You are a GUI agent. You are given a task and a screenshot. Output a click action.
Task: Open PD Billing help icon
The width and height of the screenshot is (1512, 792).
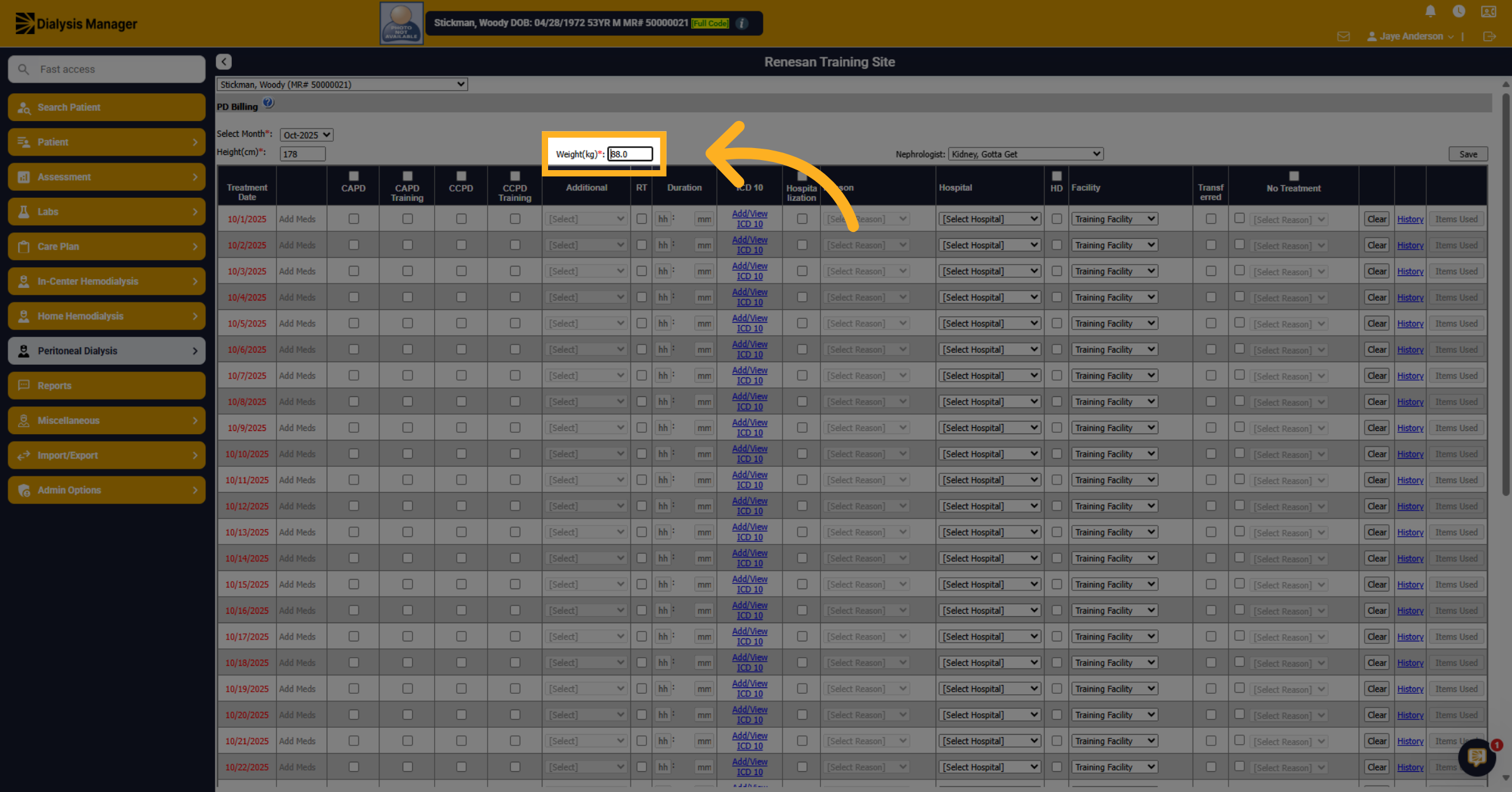[268, 103]
